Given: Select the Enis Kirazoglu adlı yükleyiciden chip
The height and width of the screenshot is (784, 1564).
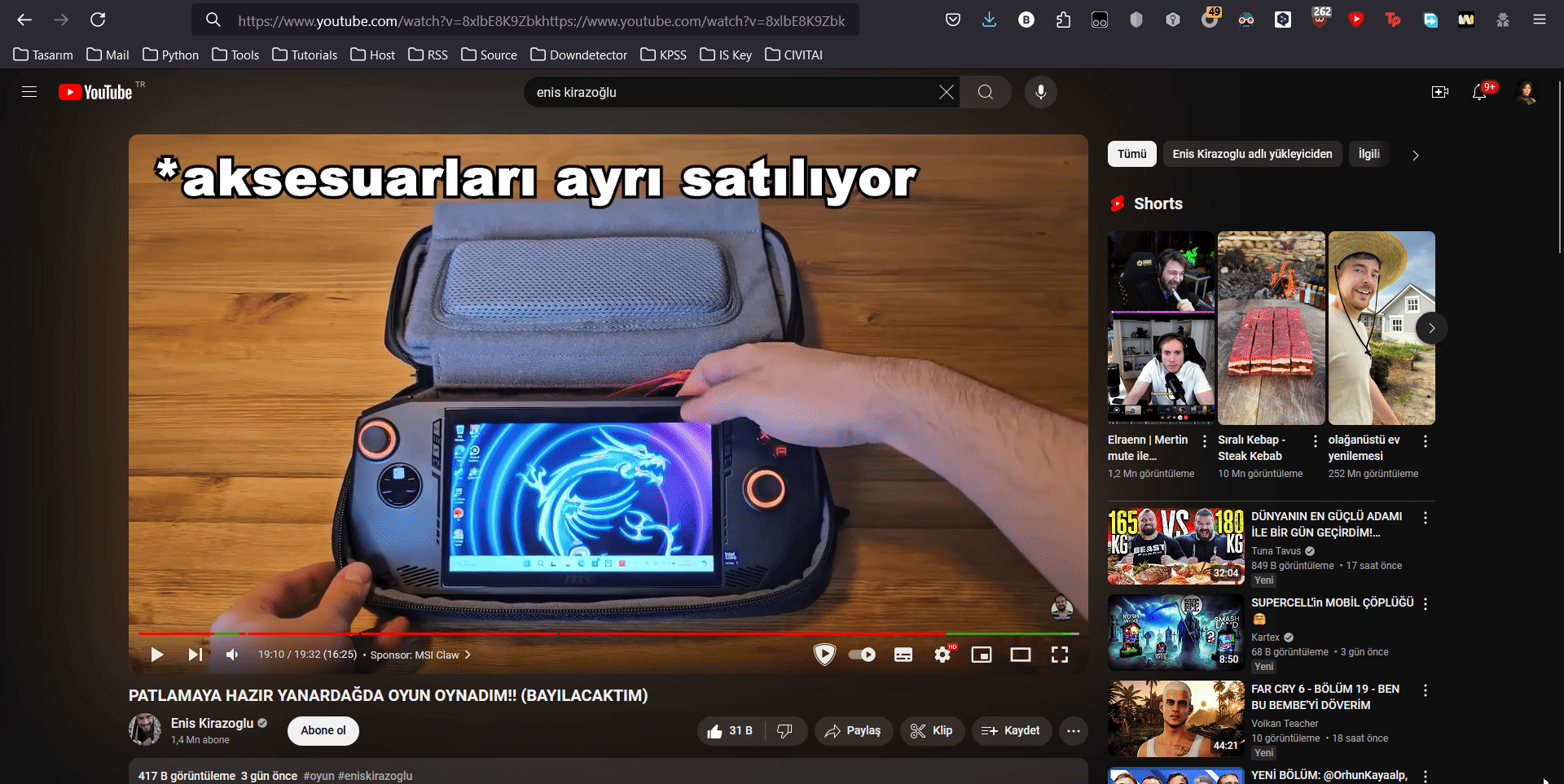Looking at the screenshot, I should click(1252, 154).
